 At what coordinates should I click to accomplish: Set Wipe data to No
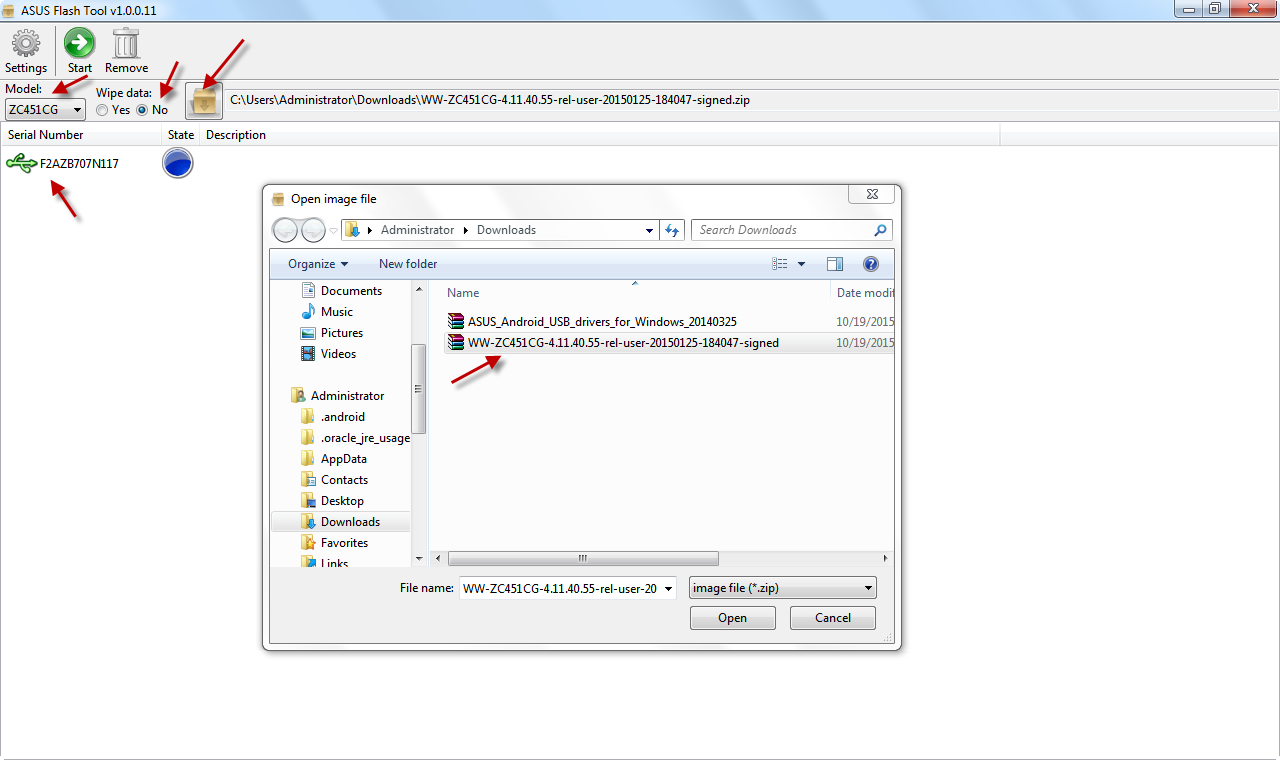coord(152,110)
